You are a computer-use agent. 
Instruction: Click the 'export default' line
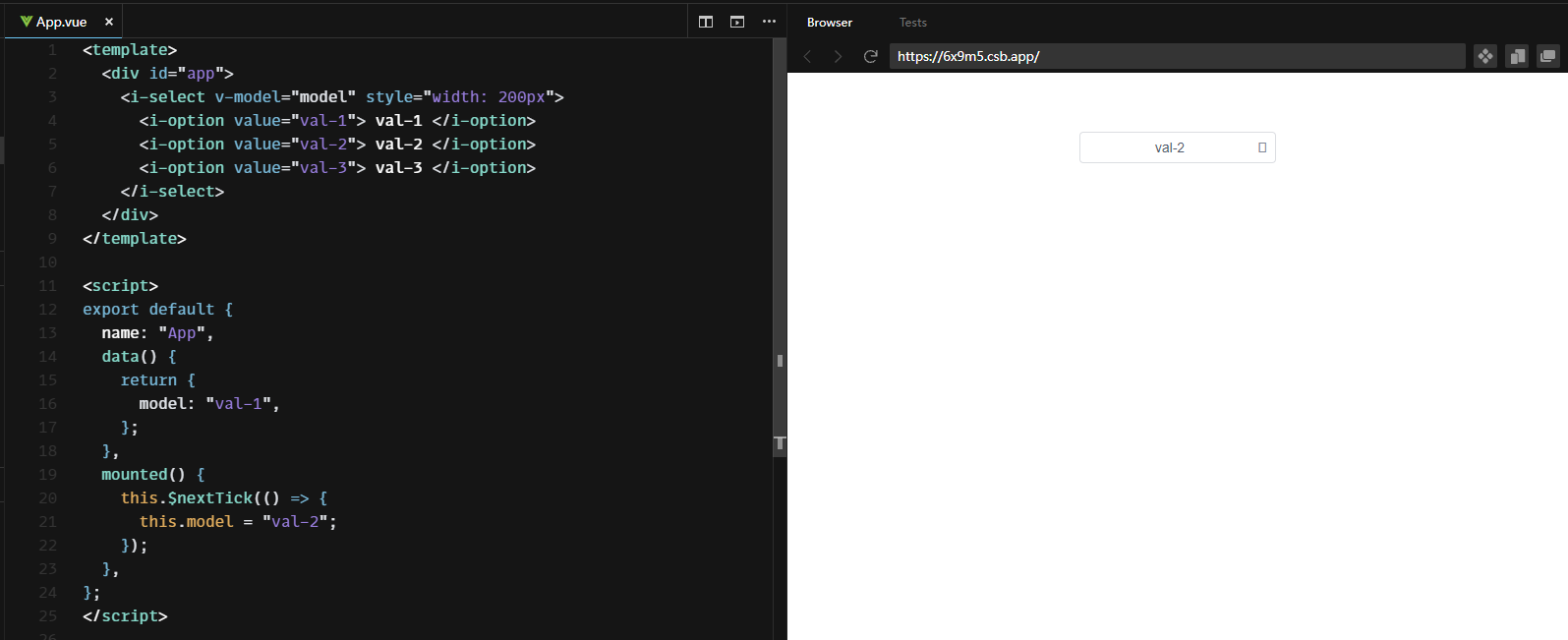pyautogui.click(x=158, y=310)
